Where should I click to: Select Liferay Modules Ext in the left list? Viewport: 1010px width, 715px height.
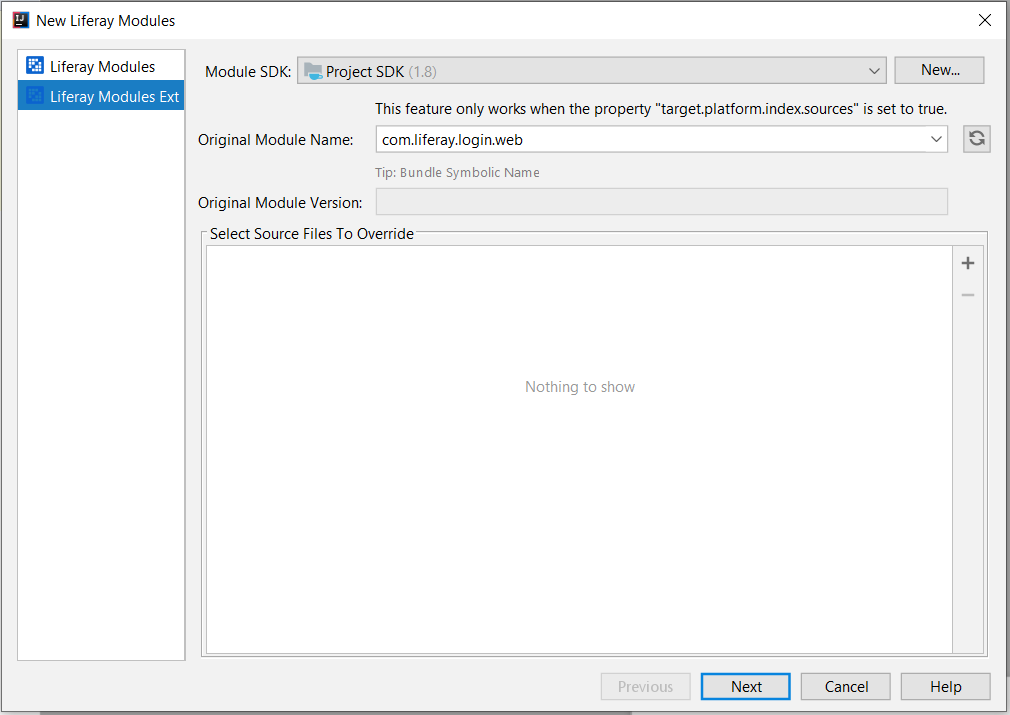coord(101,96)
